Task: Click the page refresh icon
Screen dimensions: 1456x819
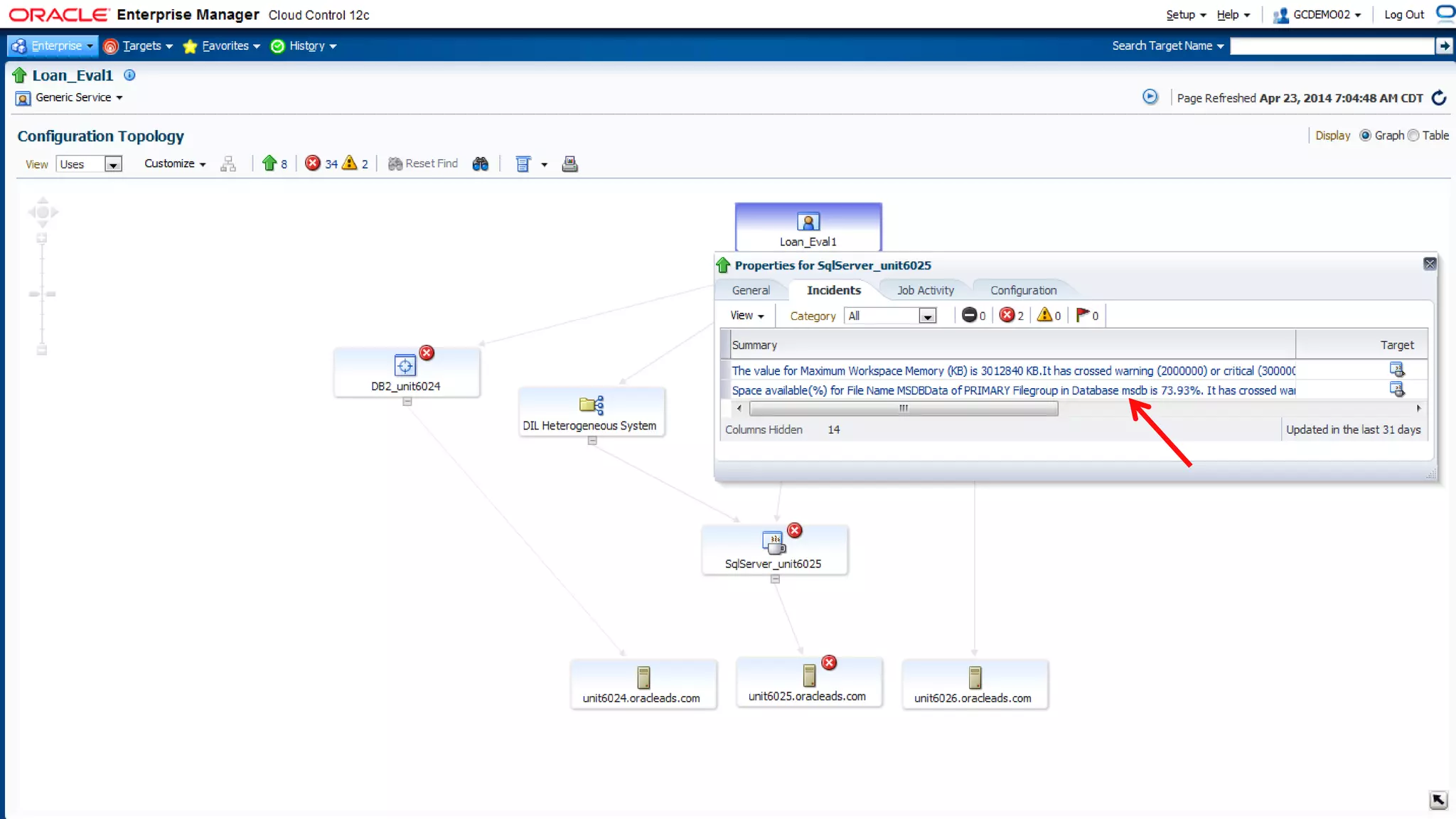Action: tap(1439, 97)
